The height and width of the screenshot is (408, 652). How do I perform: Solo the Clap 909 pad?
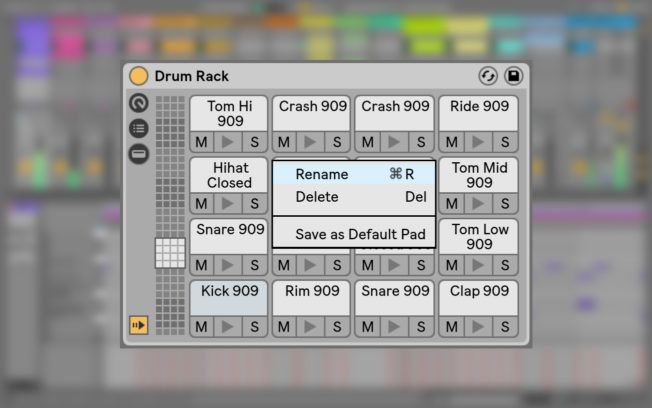[x=505, y=326]
